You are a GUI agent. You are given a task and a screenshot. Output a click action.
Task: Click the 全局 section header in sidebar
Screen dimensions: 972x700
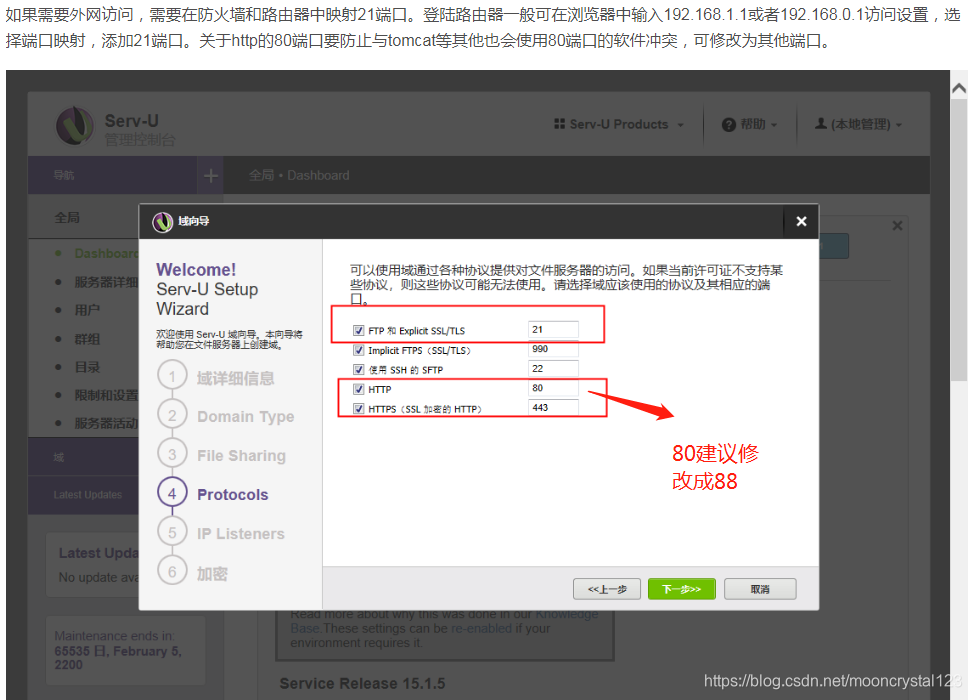(x=67, y=218)
